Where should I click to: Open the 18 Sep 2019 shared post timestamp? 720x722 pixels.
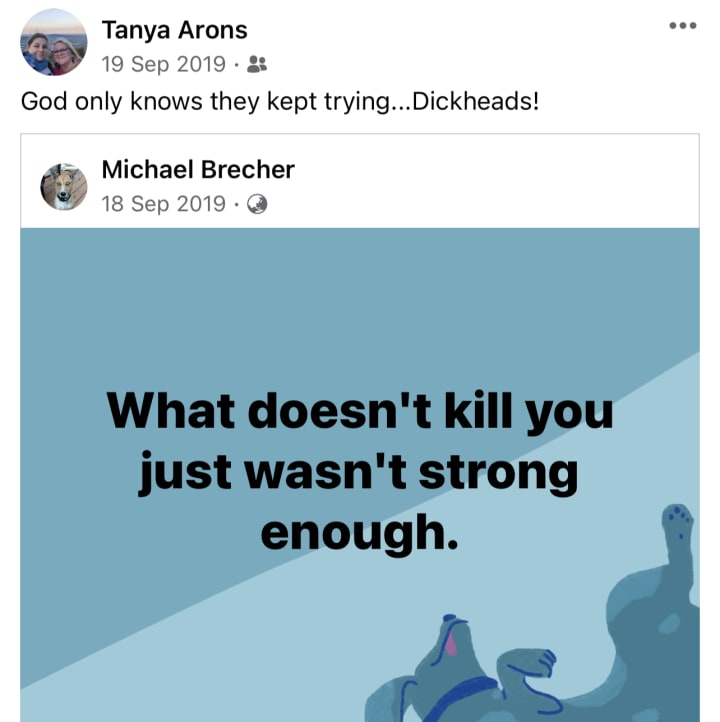[163, 204]
